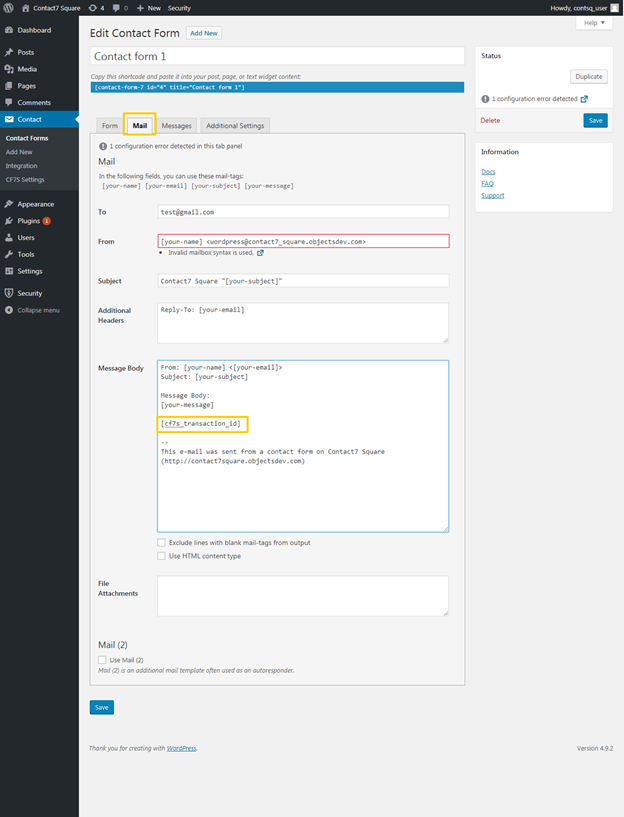
Task: Click the WordPress logo in admin bar
Action: (x=8, y=8)
